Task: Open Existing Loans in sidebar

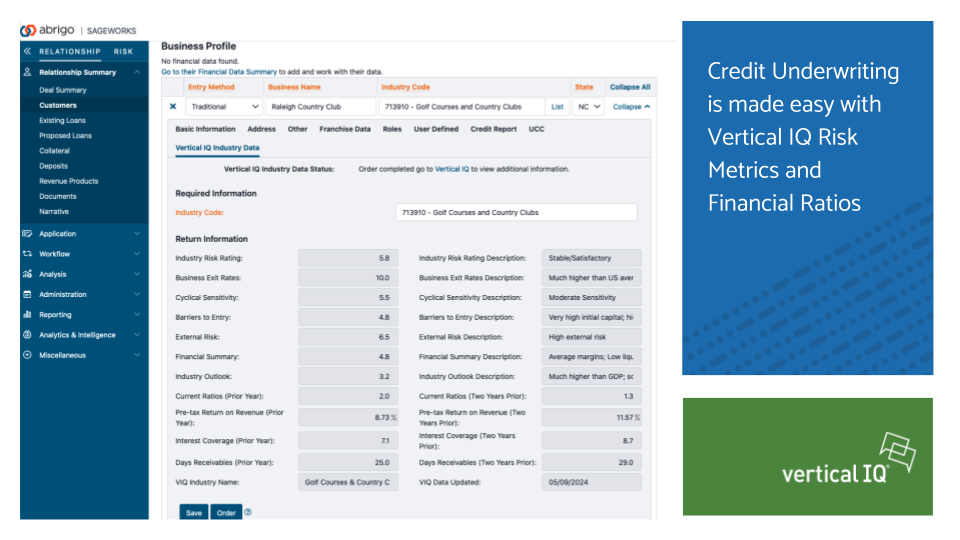Action: coord(62,120)
